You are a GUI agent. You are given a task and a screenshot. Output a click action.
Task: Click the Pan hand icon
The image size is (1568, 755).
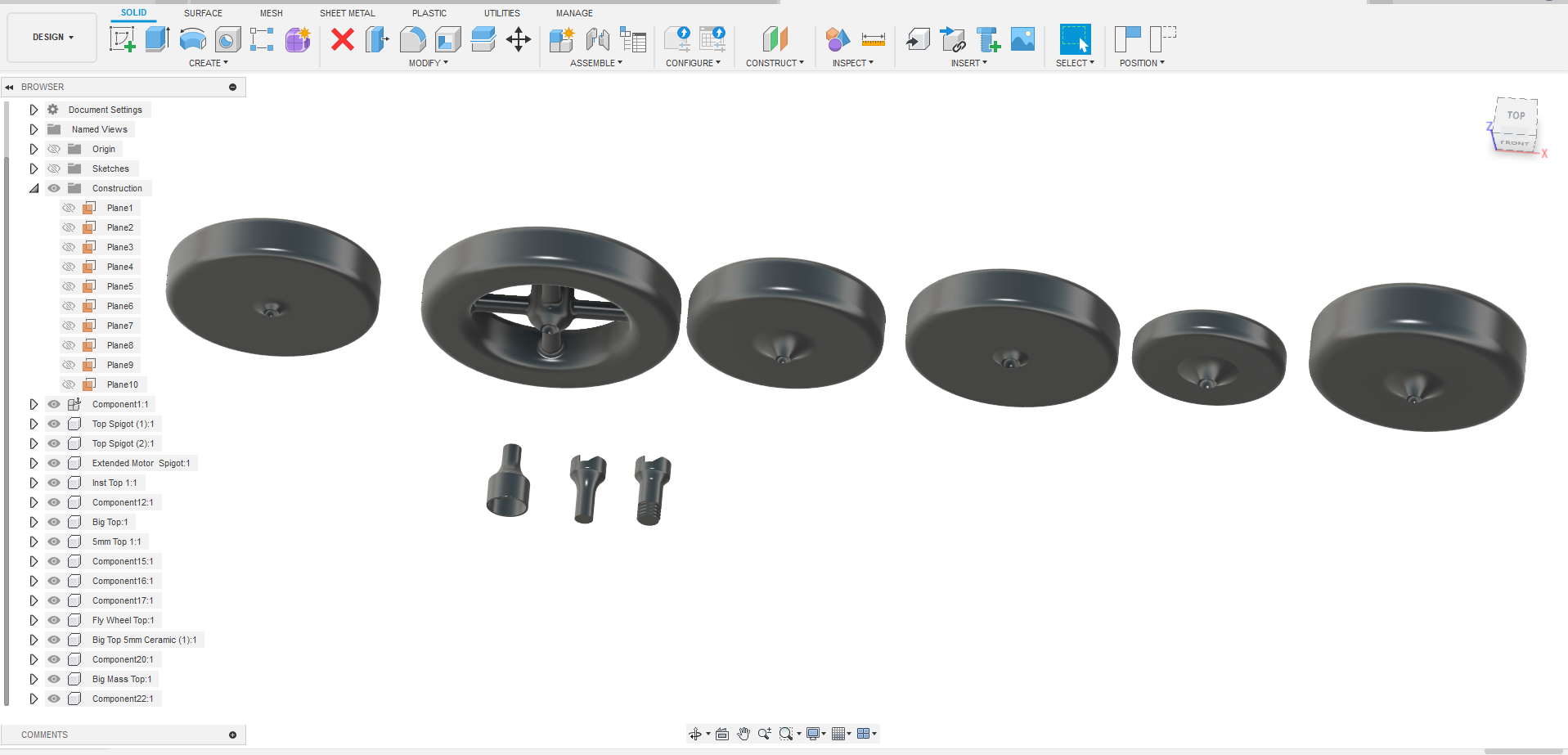744,734
